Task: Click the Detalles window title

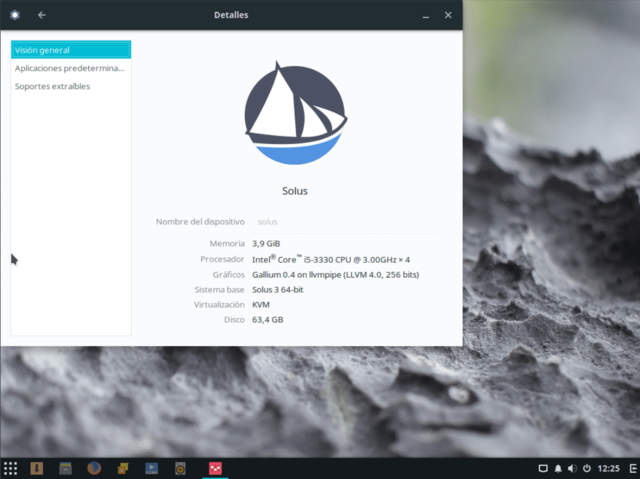Action: (231, 15)
